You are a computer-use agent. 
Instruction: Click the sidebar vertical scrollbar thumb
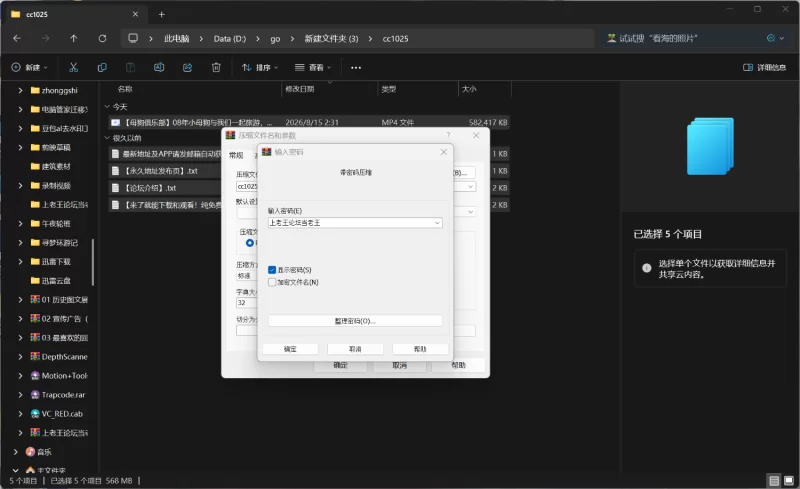click(92, 262)
